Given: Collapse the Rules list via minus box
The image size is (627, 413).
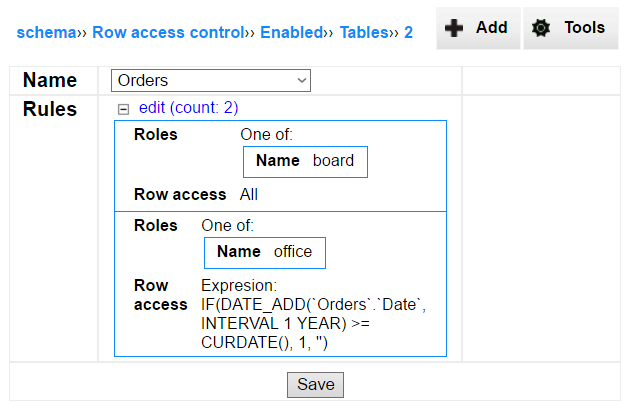Looking at the screenshot, I should 124,109.
